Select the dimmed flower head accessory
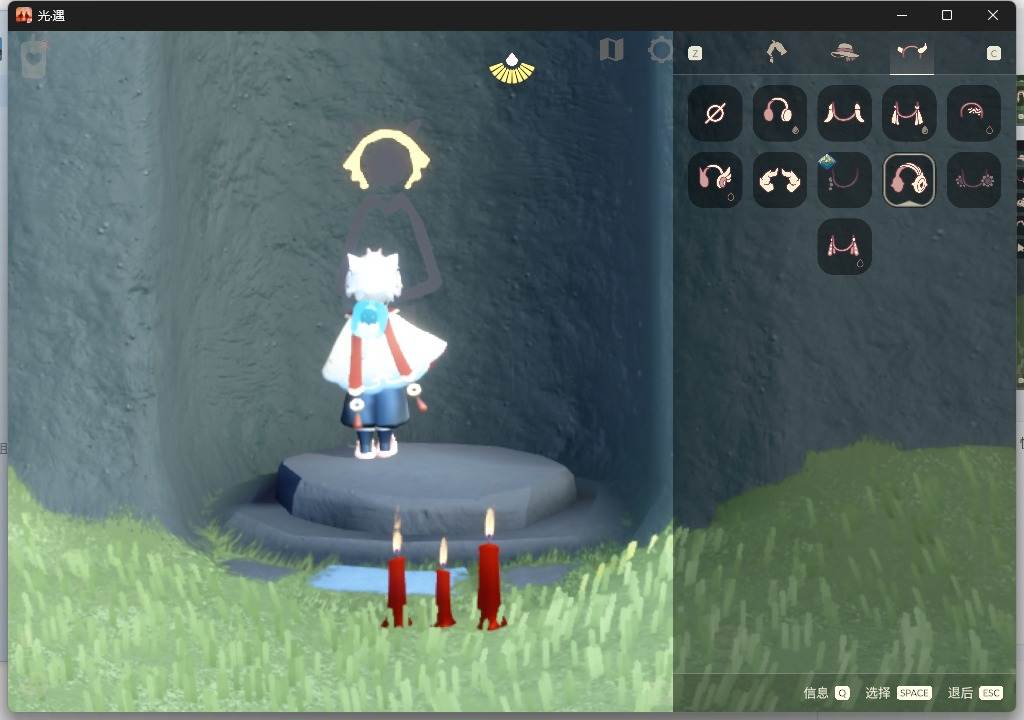This screenshot has width=1024, height=720. click(x=973, y=180)
